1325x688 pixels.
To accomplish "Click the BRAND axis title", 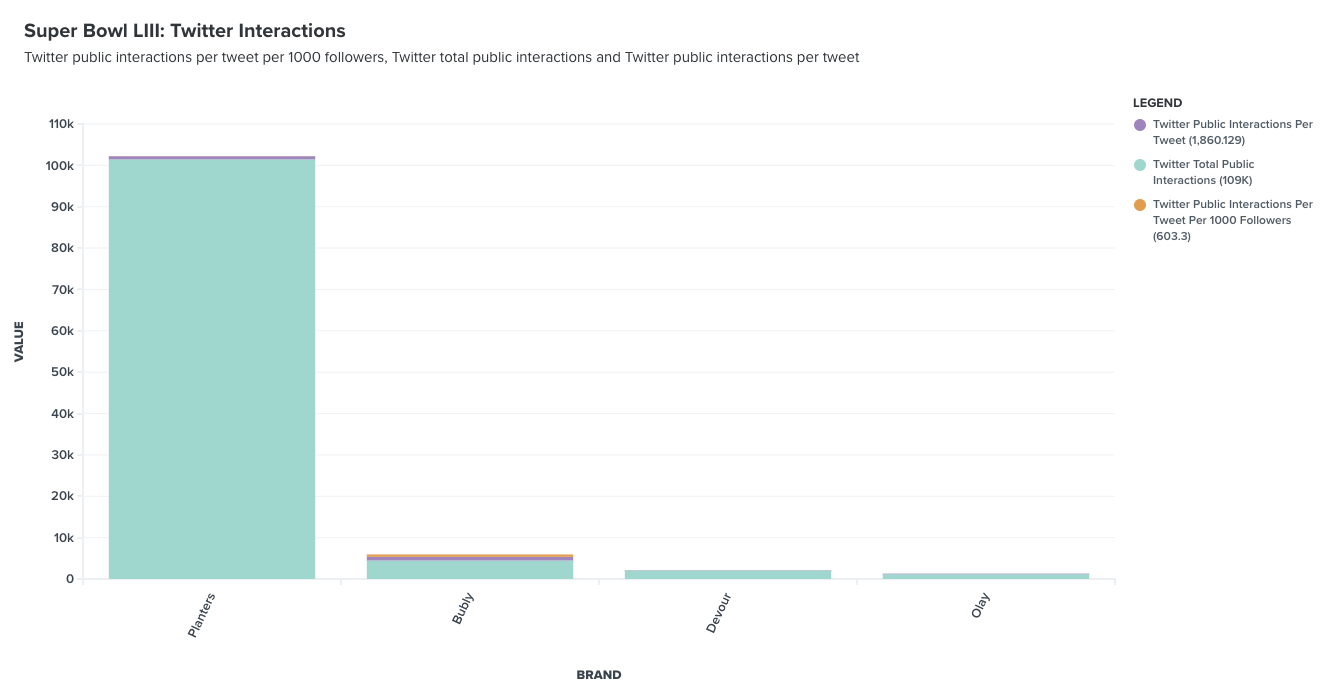I will pyautogui.click(x=599, y=675).
